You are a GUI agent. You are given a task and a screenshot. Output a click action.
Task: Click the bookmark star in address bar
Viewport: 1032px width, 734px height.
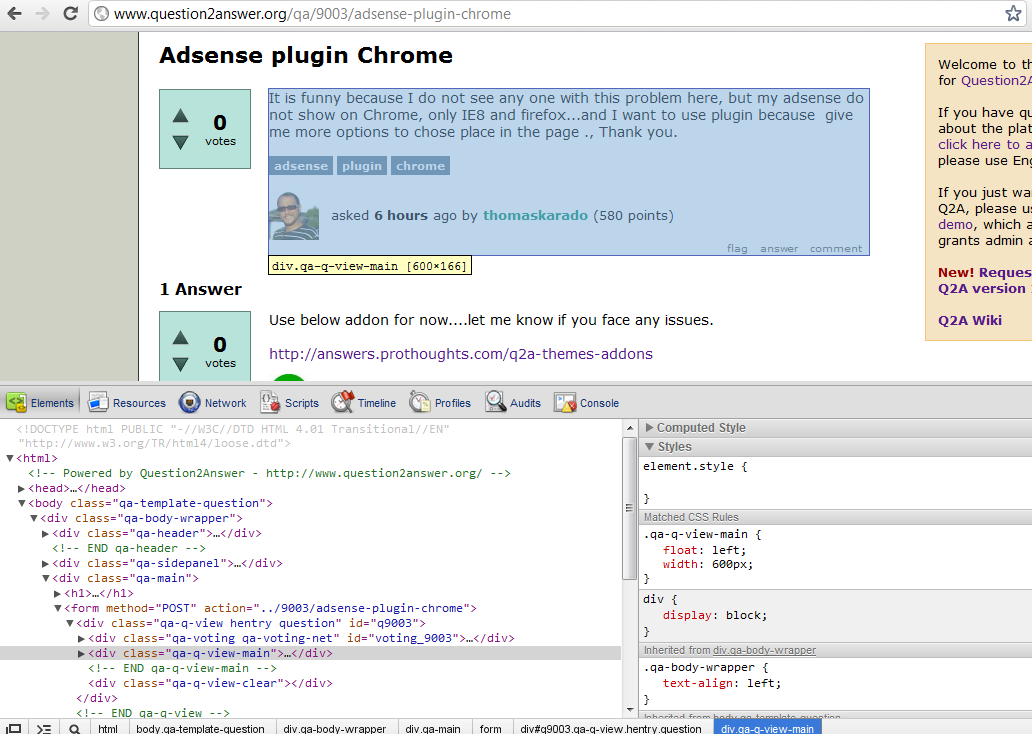[1013, 14]
